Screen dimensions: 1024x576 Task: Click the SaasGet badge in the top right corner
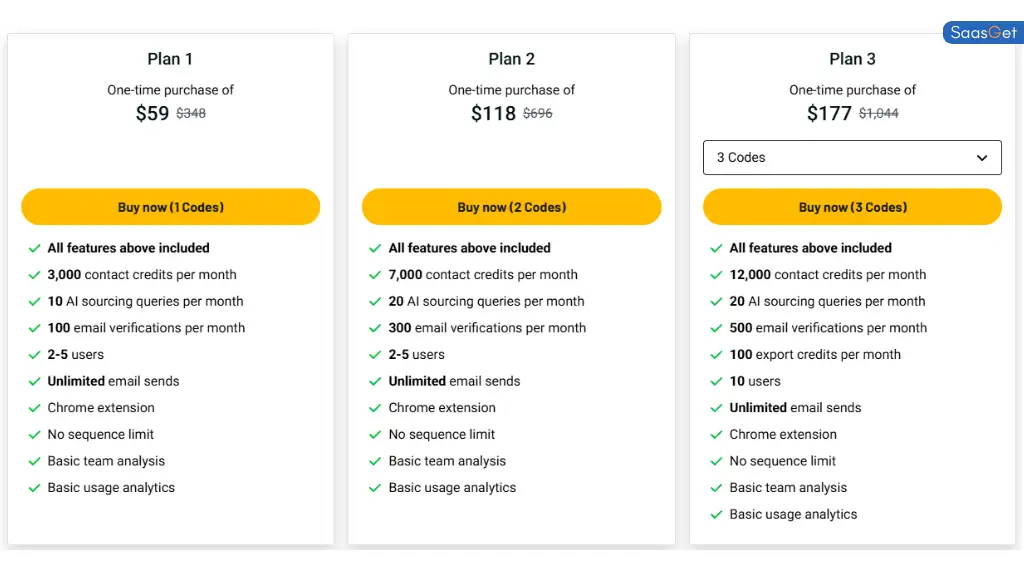[983, 32]
